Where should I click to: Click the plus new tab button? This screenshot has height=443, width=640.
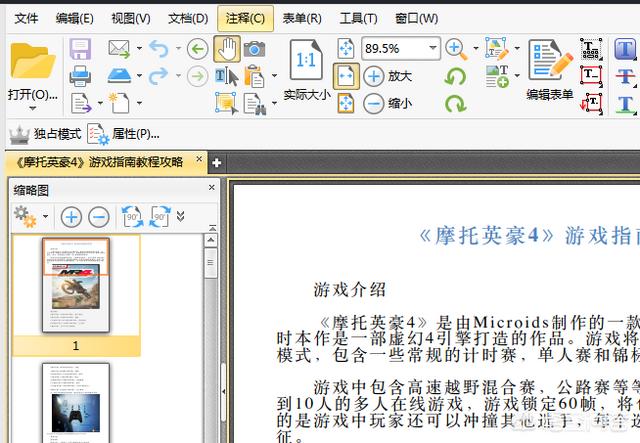(217, 163)
